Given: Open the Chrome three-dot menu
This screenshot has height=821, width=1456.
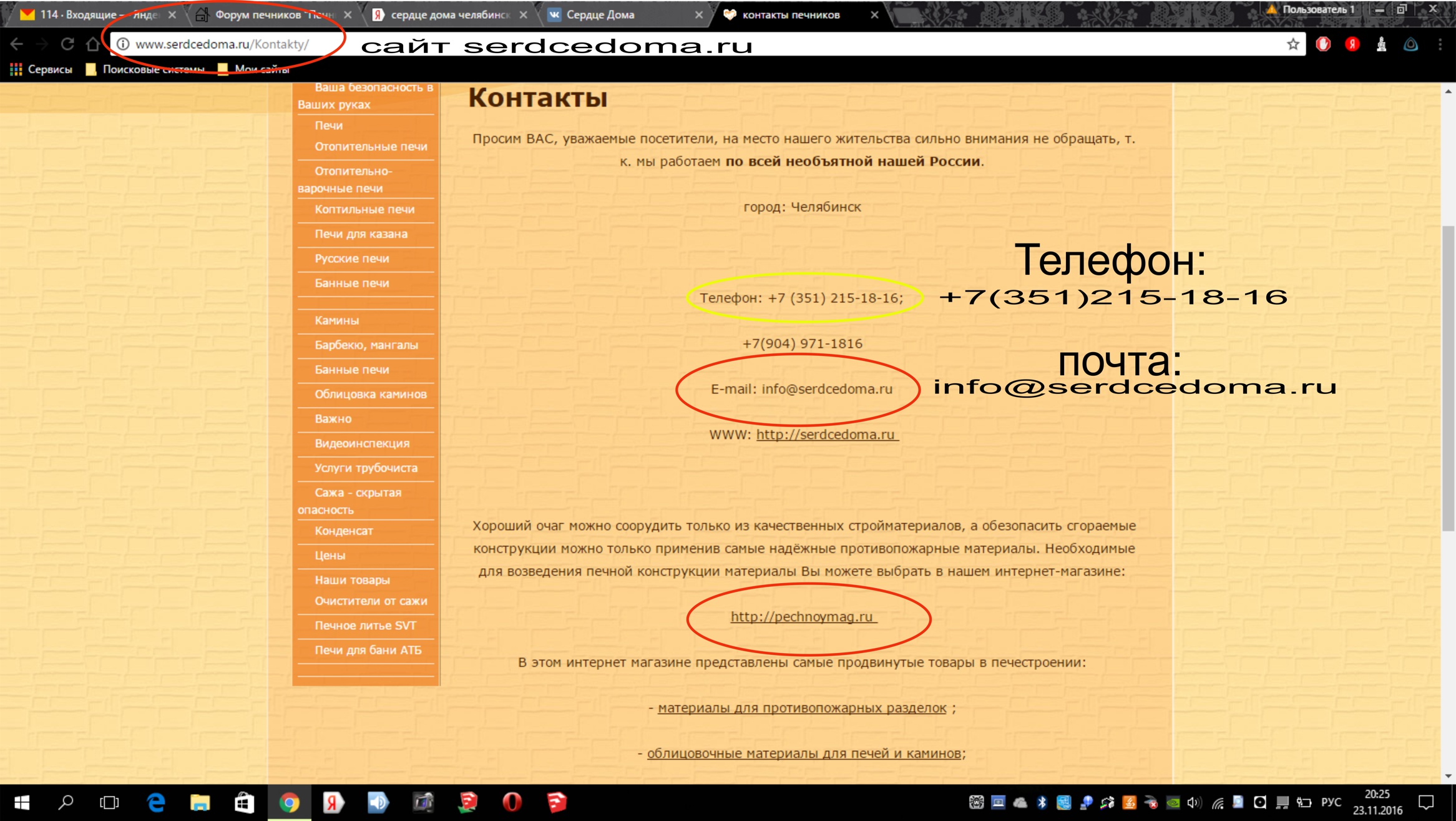Looking at the screenshot, I should coord(1440,44).
